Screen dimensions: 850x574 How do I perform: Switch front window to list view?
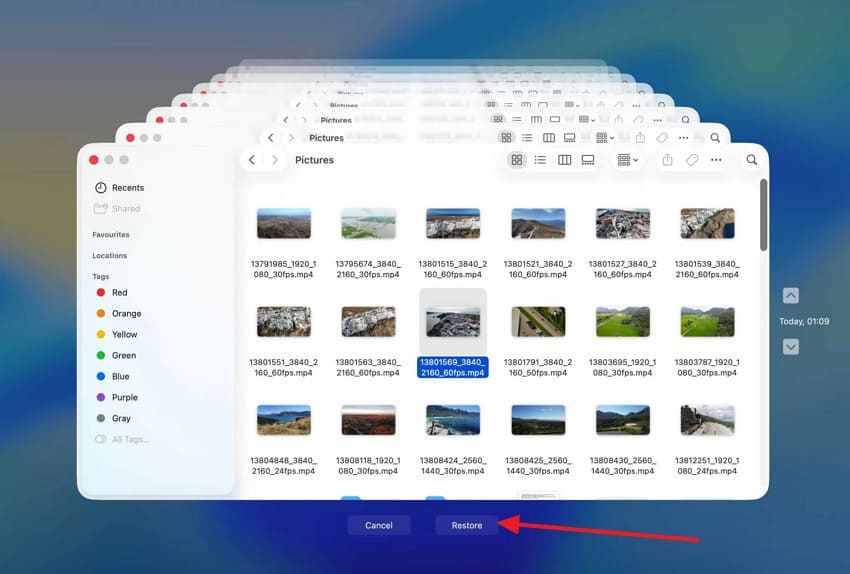(540, 160)
